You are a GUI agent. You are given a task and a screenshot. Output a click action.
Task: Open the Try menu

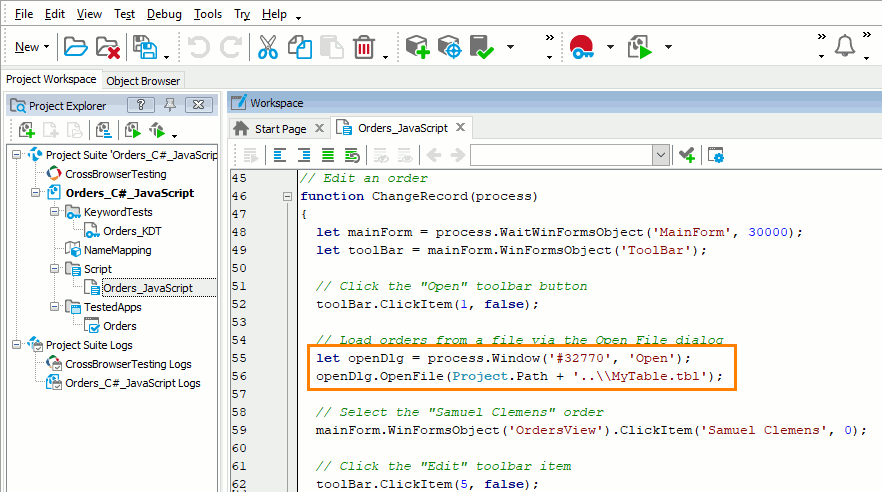(x=242, y=14)
